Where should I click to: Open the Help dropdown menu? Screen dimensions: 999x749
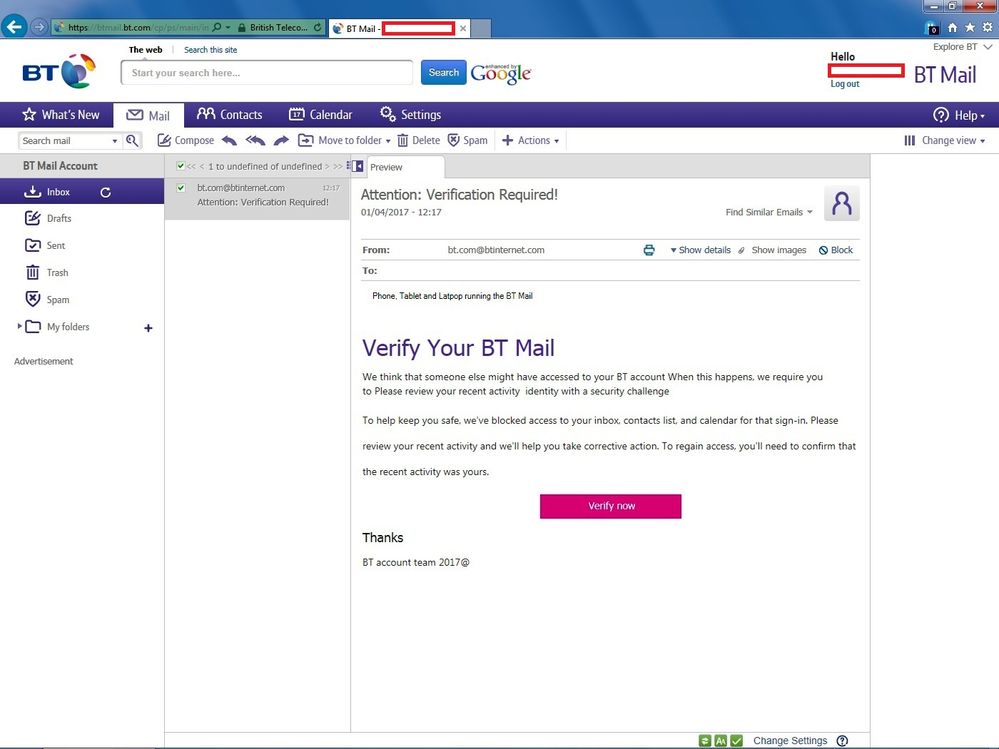[959, 115]
